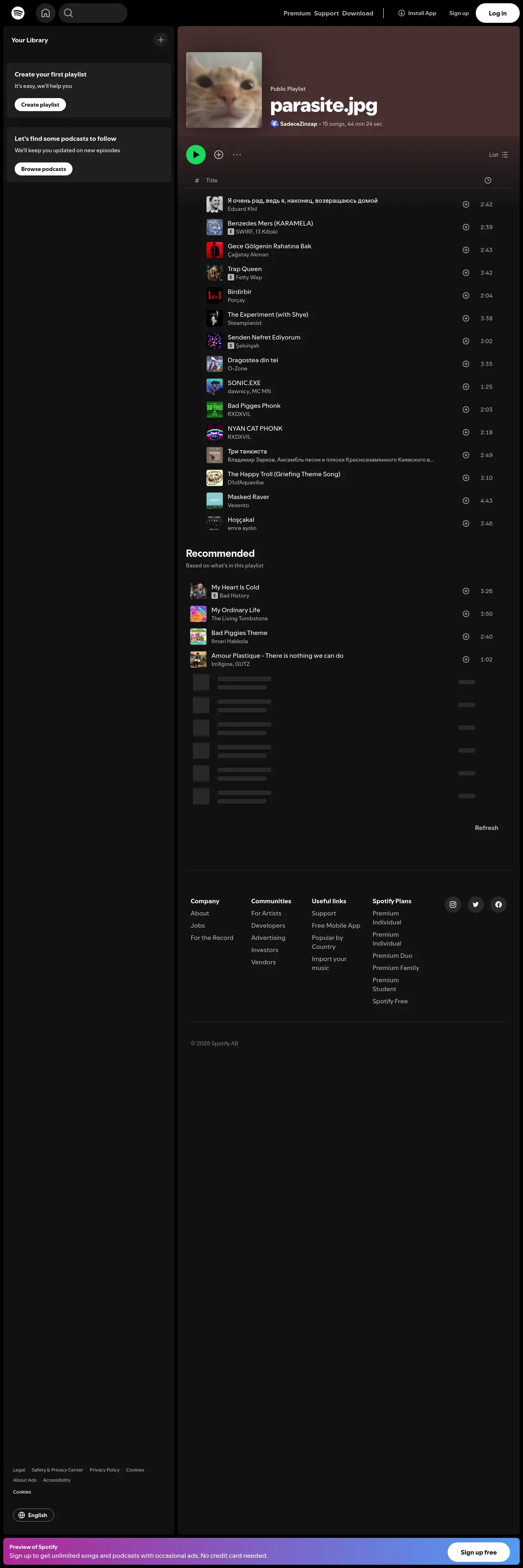Add SONIC.EXE to library

tap(466, 387)
